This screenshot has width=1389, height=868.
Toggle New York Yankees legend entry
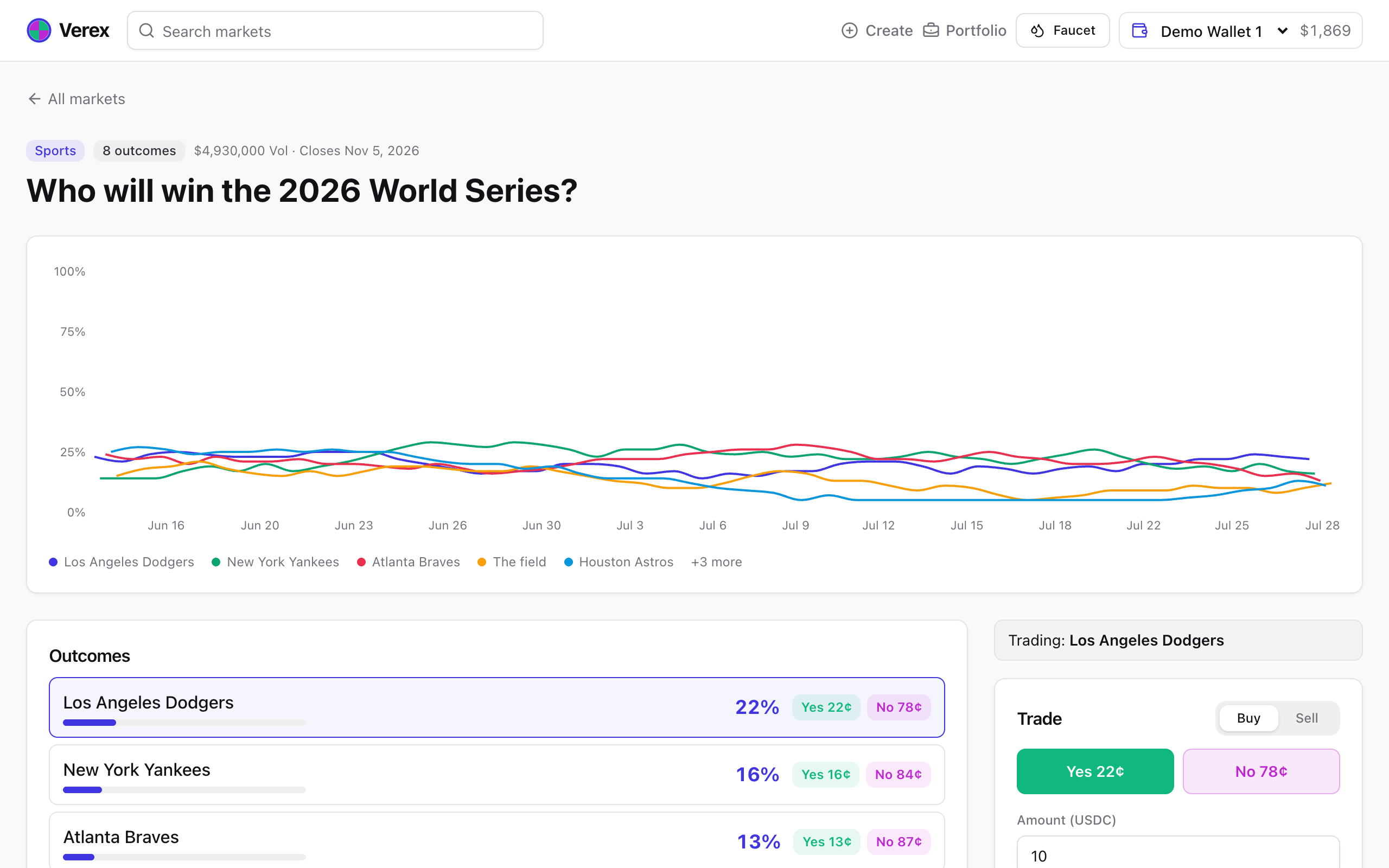point(276,562)
